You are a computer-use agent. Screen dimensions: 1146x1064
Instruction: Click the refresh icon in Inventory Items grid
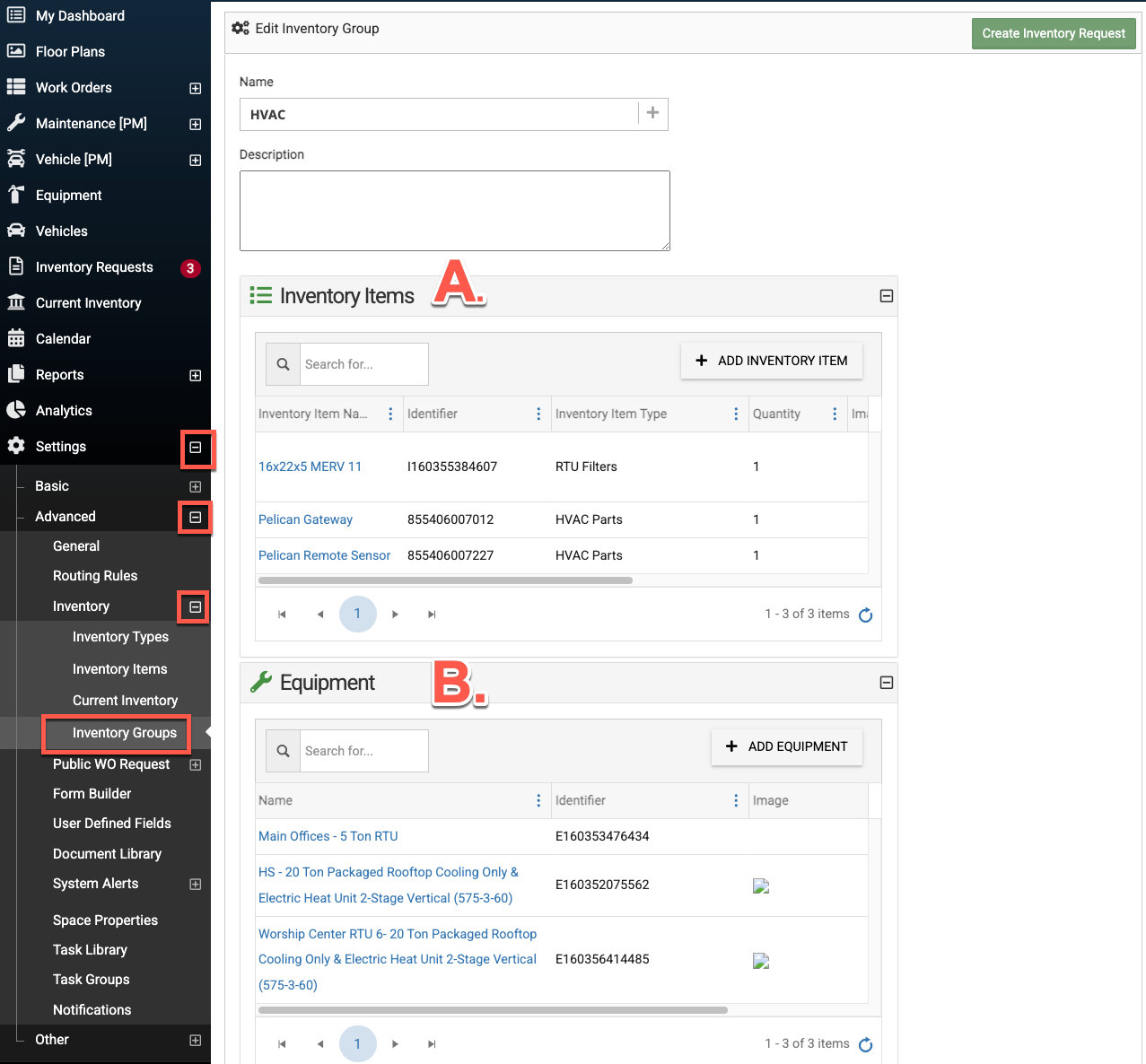(x=865, y=615)
